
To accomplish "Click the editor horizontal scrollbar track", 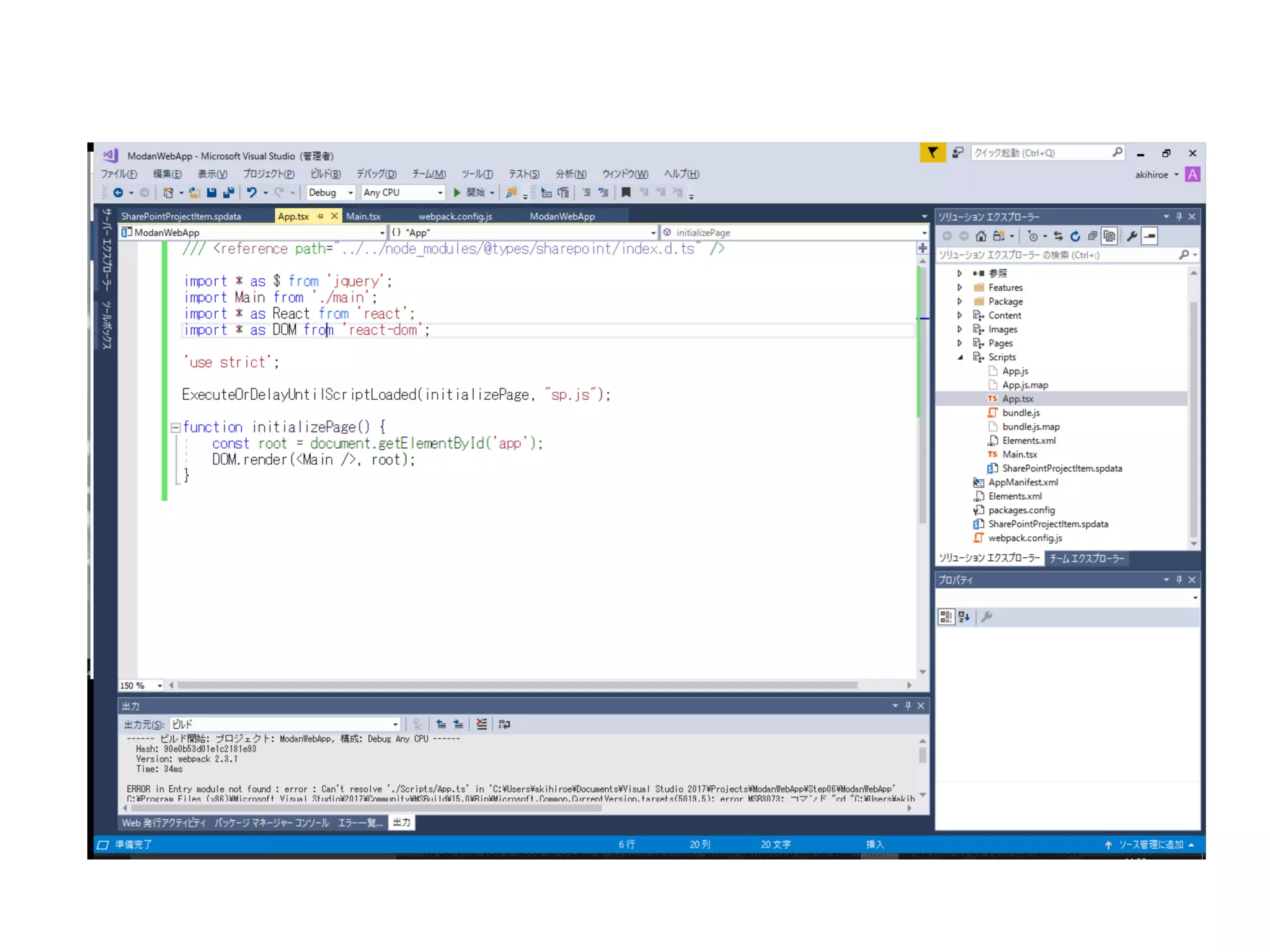I will pos(881,685).
